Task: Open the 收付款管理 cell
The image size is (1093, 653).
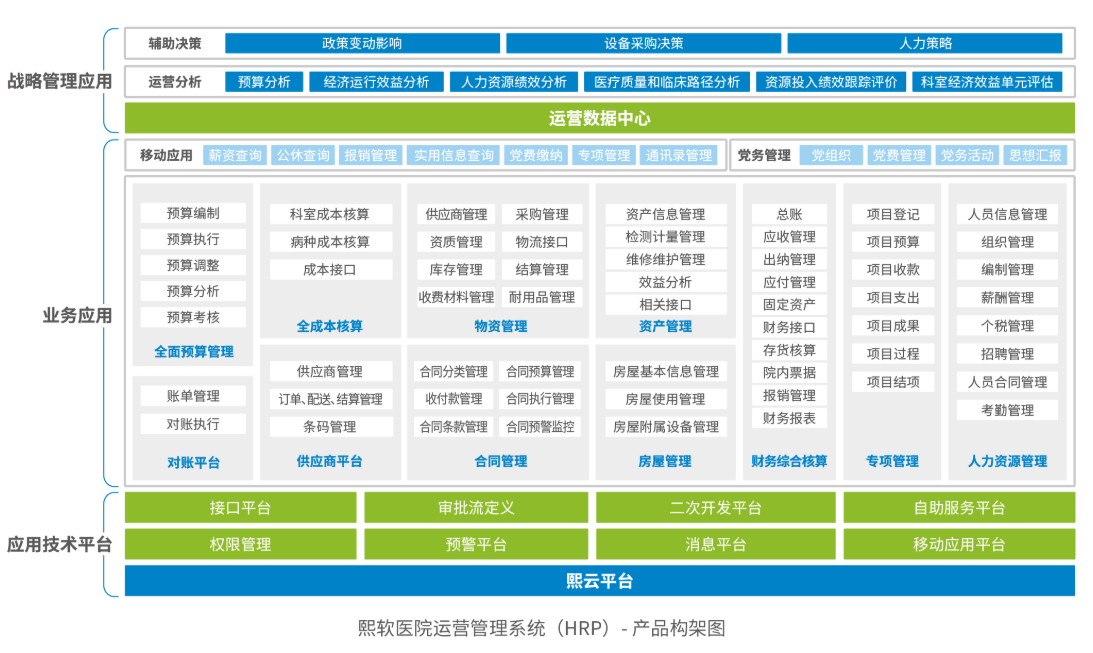Action: [x=454, y=399]
